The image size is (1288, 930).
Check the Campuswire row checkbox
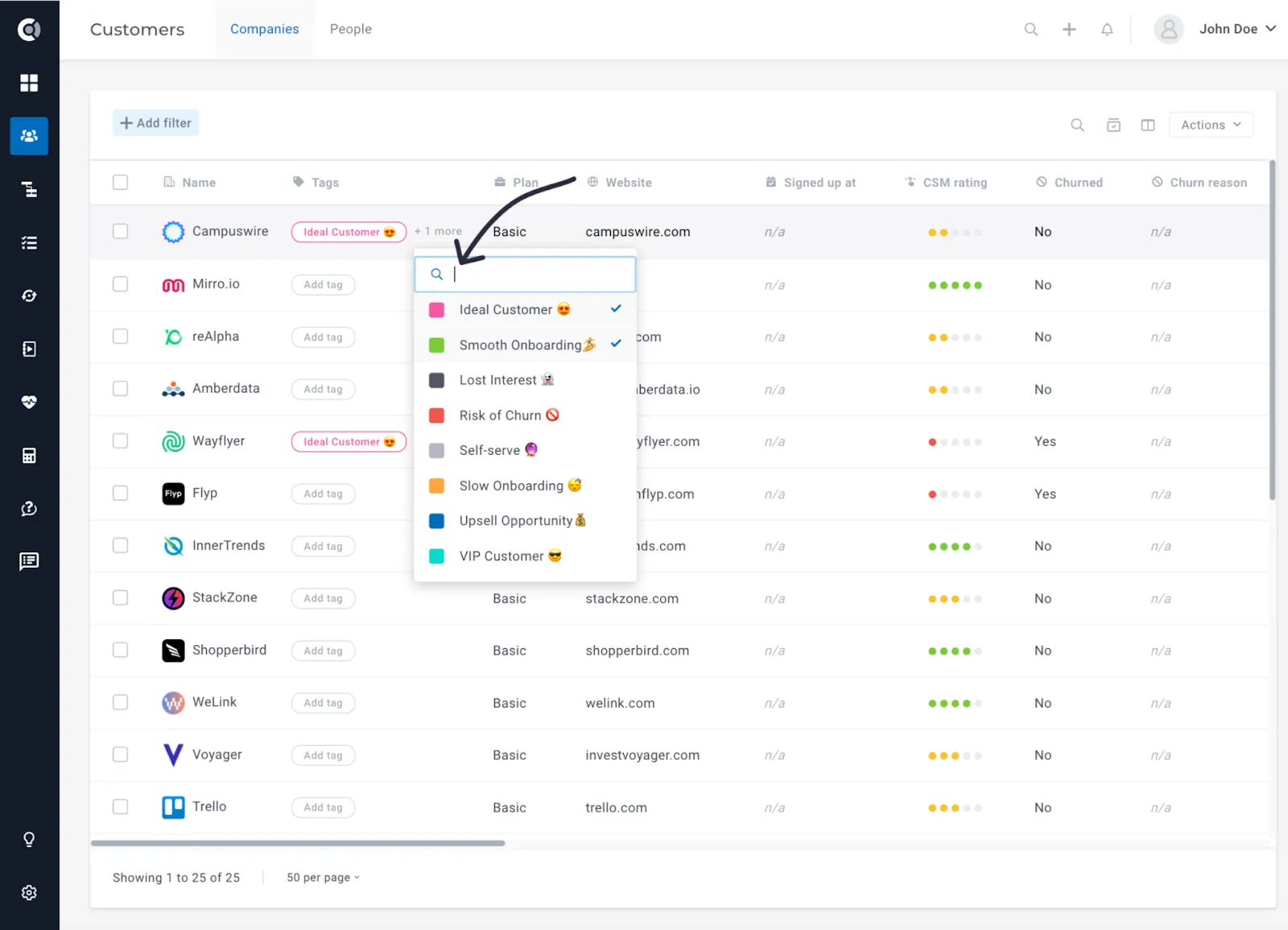pos(121,231)
